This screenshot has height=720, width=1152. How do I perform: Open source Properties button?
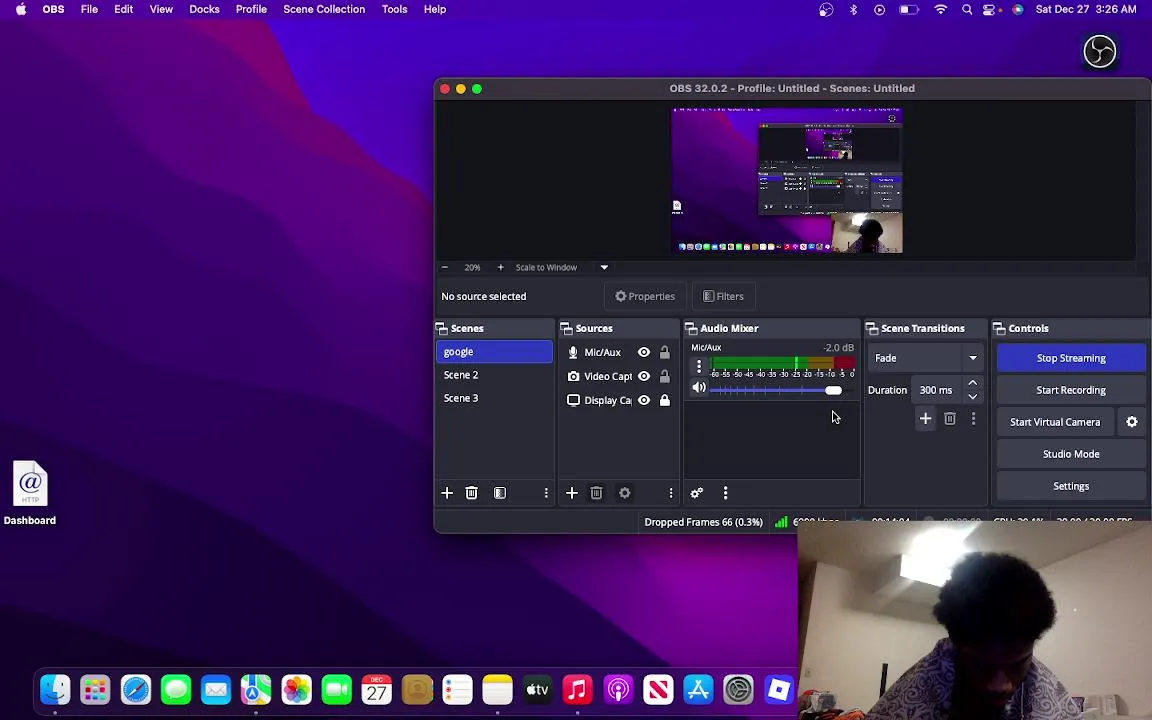645,296
